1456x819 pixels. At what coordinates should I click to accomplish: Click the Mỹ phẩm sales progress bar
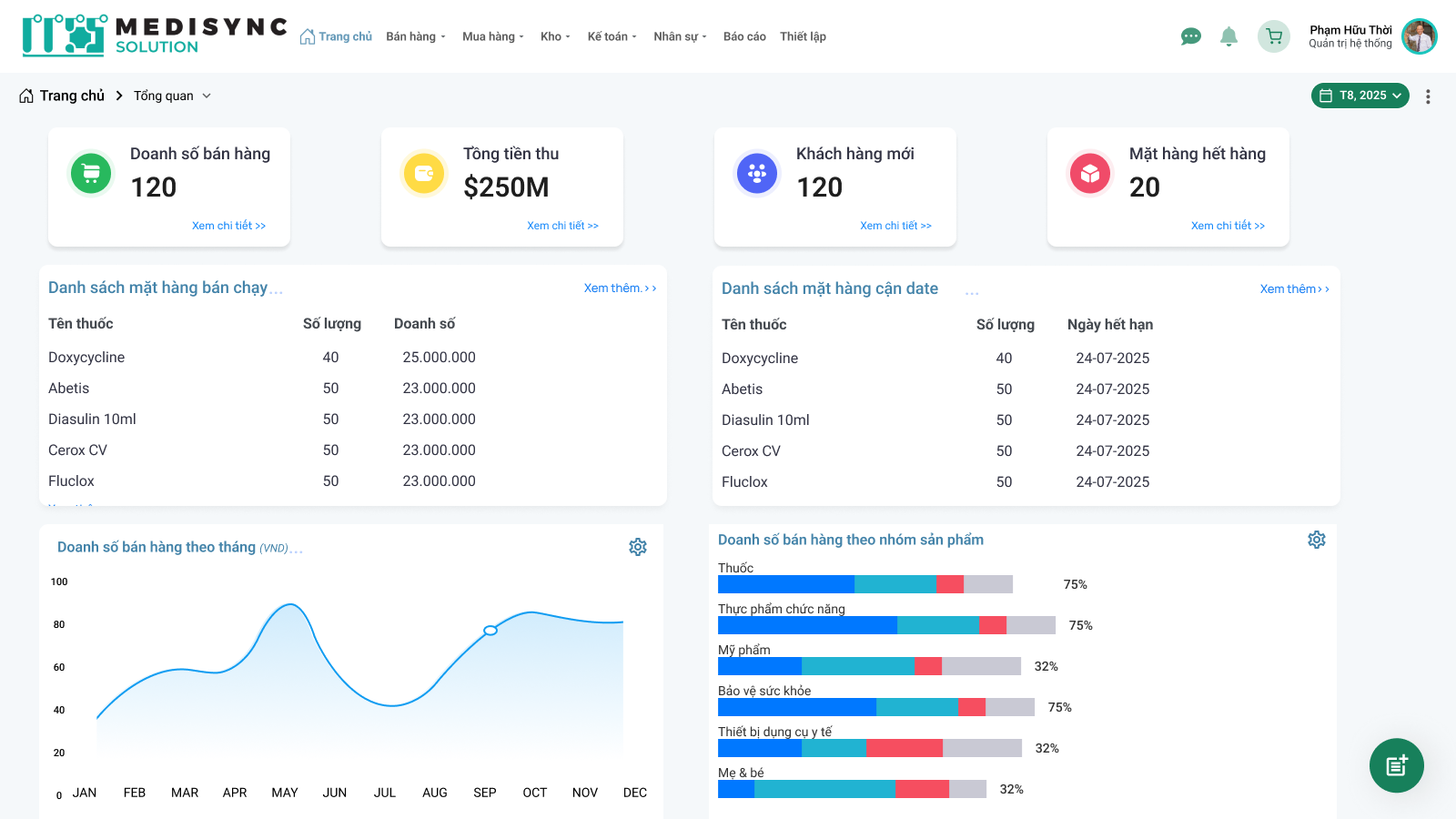(x=869, y=666)
